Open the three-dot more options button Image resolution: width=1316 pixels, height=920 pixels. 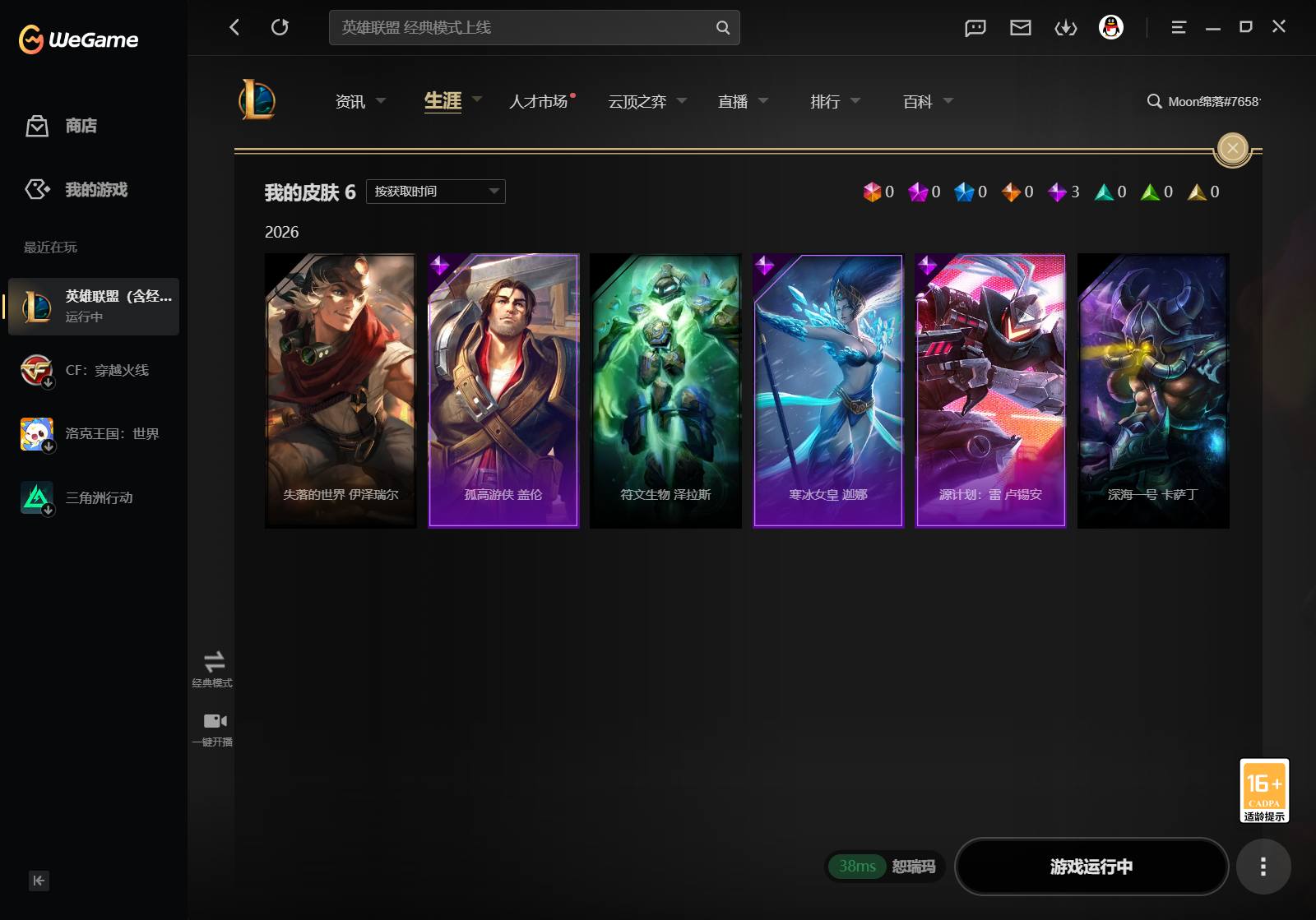1263,867
